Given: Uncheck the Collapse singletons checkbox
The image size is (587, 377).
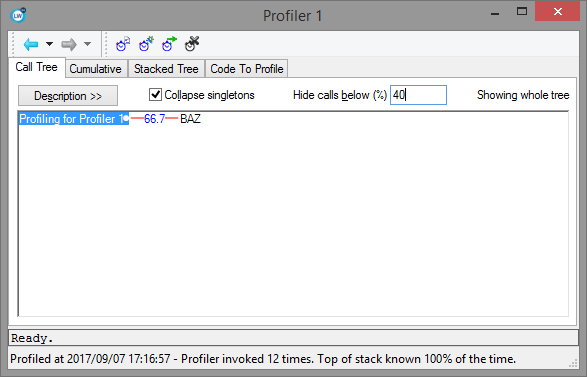Looking at the screenshot, I should (155, 95).
